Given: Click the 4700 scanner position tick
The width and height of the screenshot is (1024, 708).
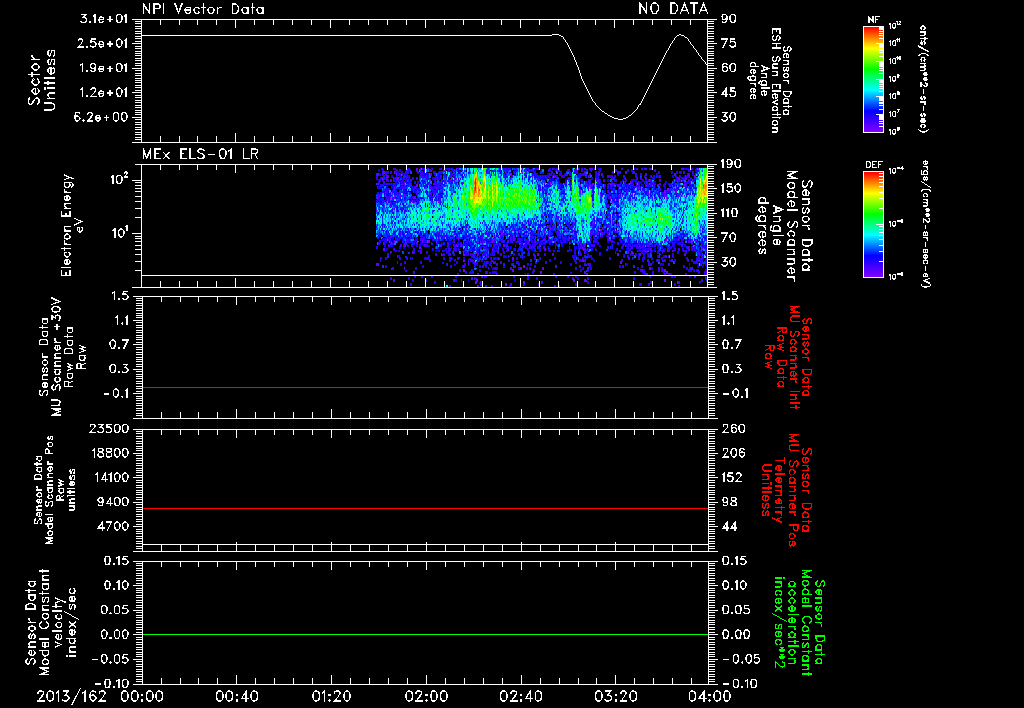Looking at the screenshot, I should pyautogui.click(x=112, y=526).
